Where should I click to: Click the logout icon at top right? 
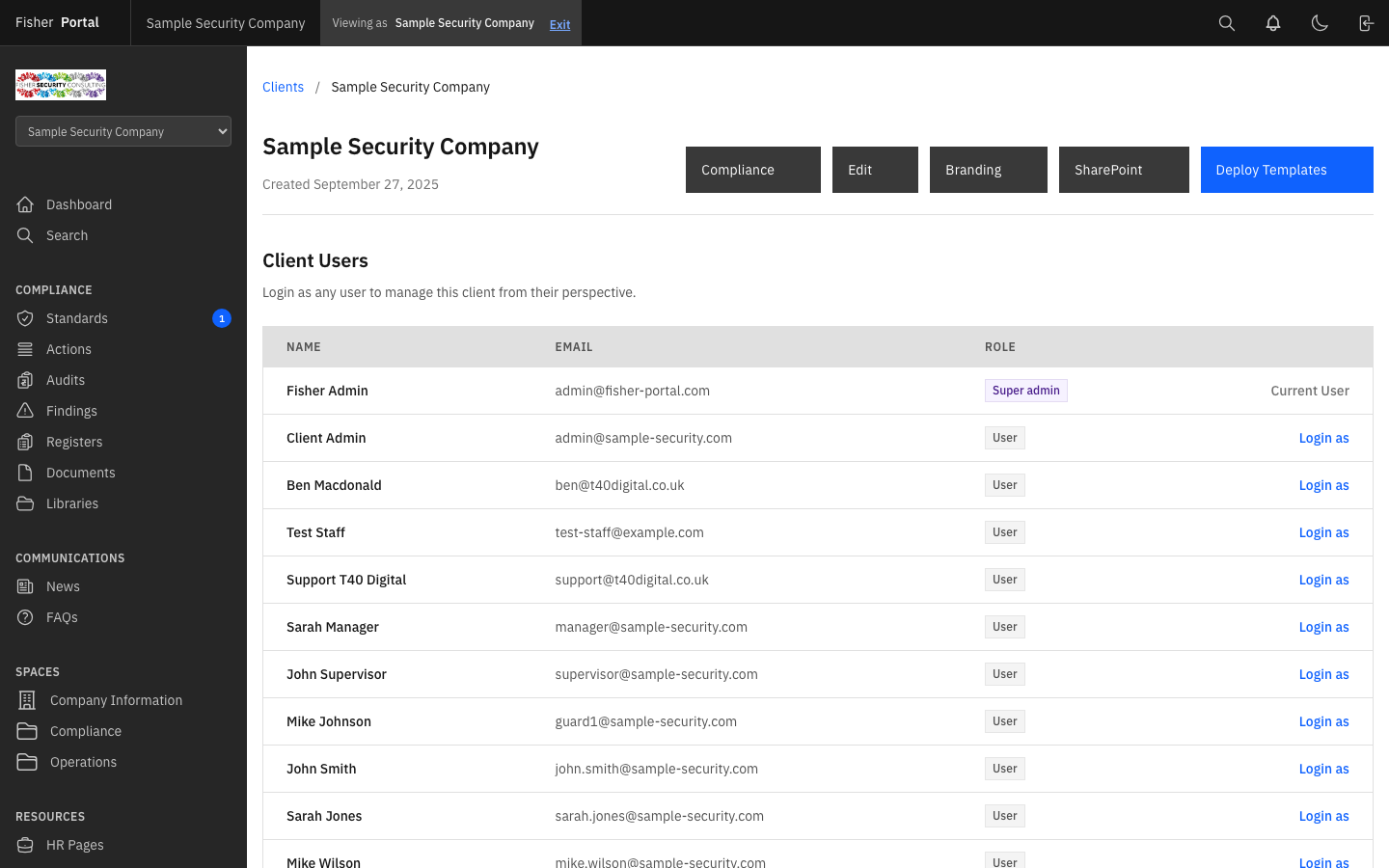[1366, 22]
